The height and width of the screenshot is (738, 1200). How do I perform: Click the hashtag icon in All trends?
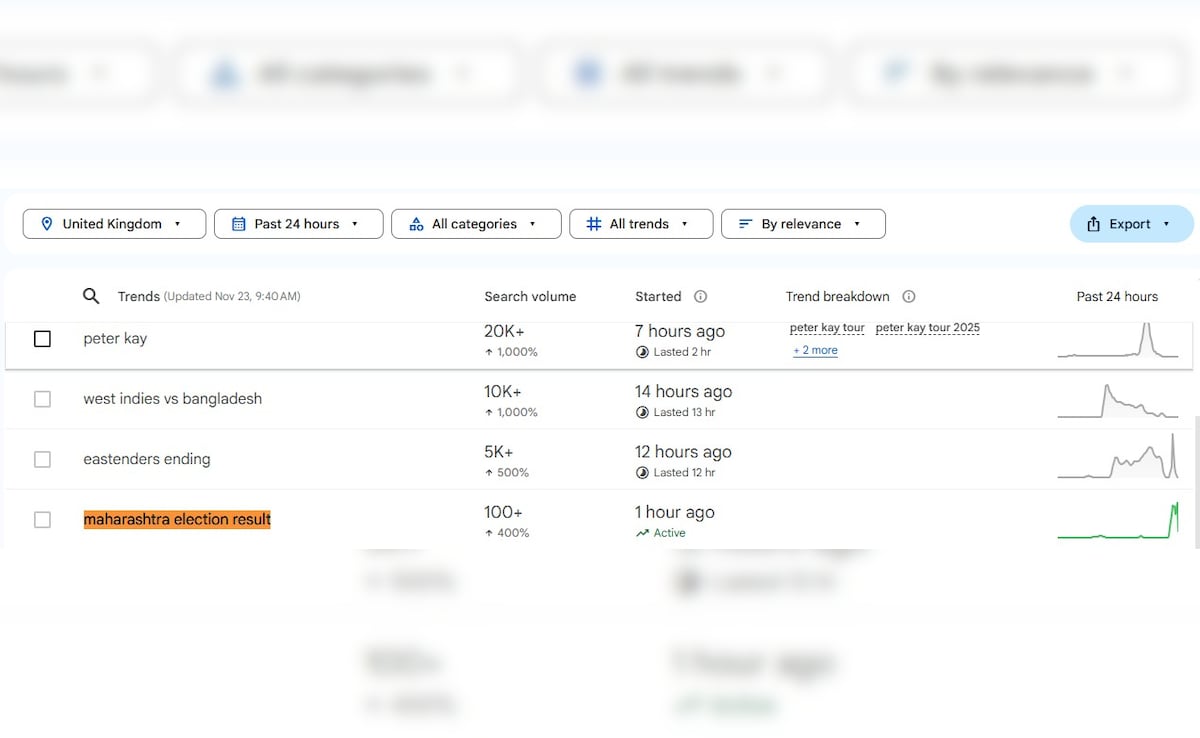click(593, 224)
